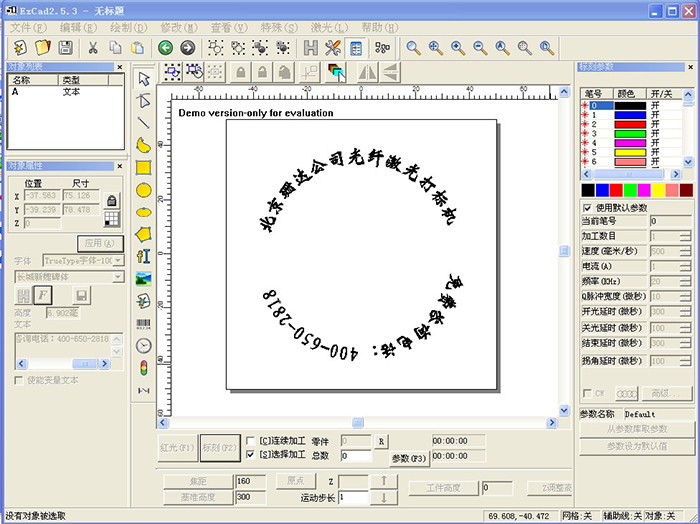This screenshot has width=700, height=524.
Task: Click the 频率(KHz) spinner control
Action: 685,282
